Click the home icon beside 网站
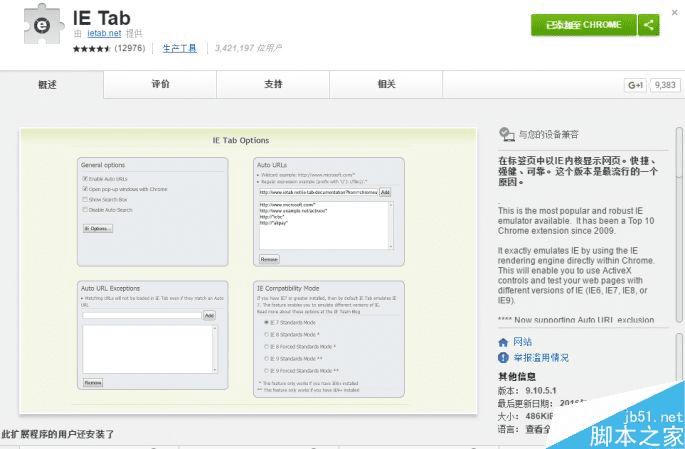This screenshot has width=685, height=449. tap(503, 342)
